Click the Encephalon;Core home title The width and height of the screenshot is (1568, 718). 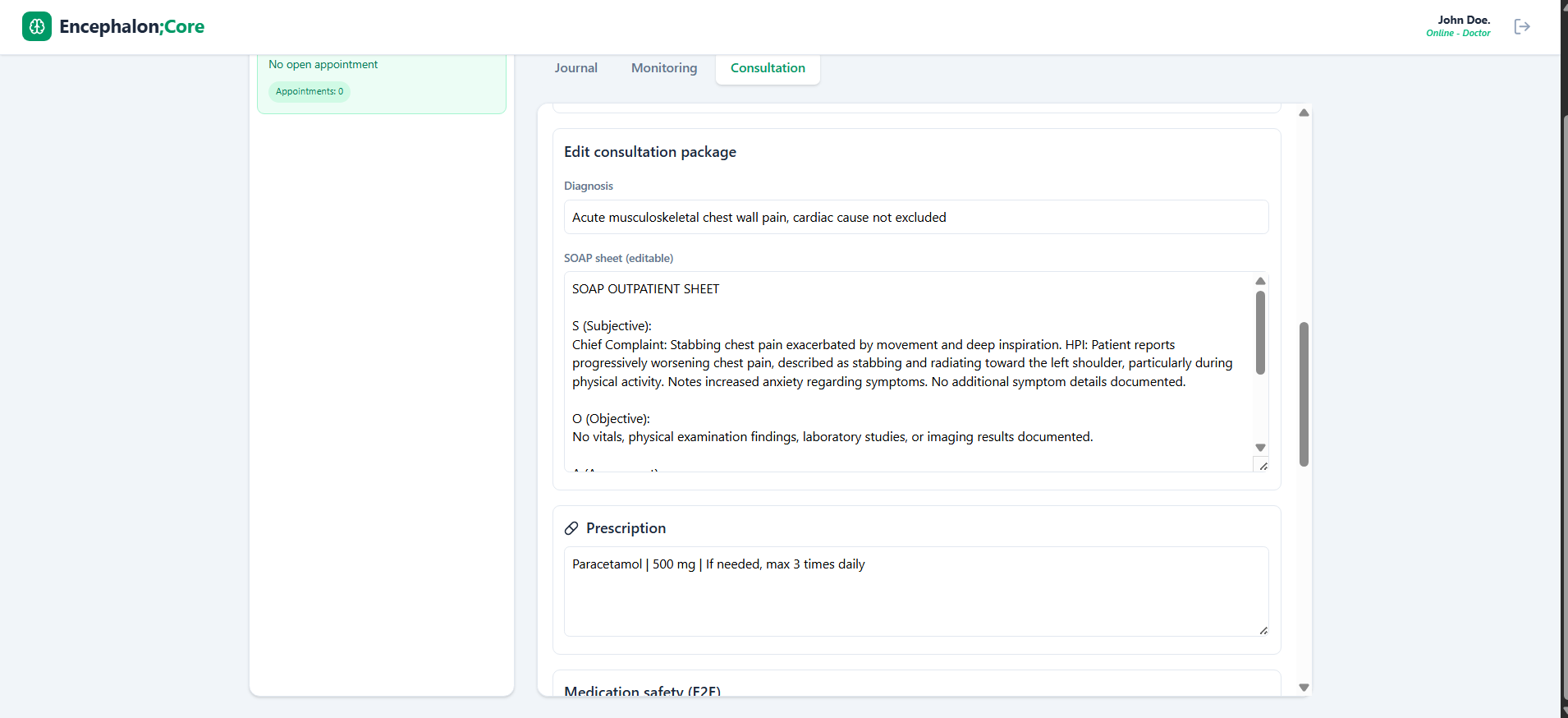pyautogui.click(x=131, y=26)
